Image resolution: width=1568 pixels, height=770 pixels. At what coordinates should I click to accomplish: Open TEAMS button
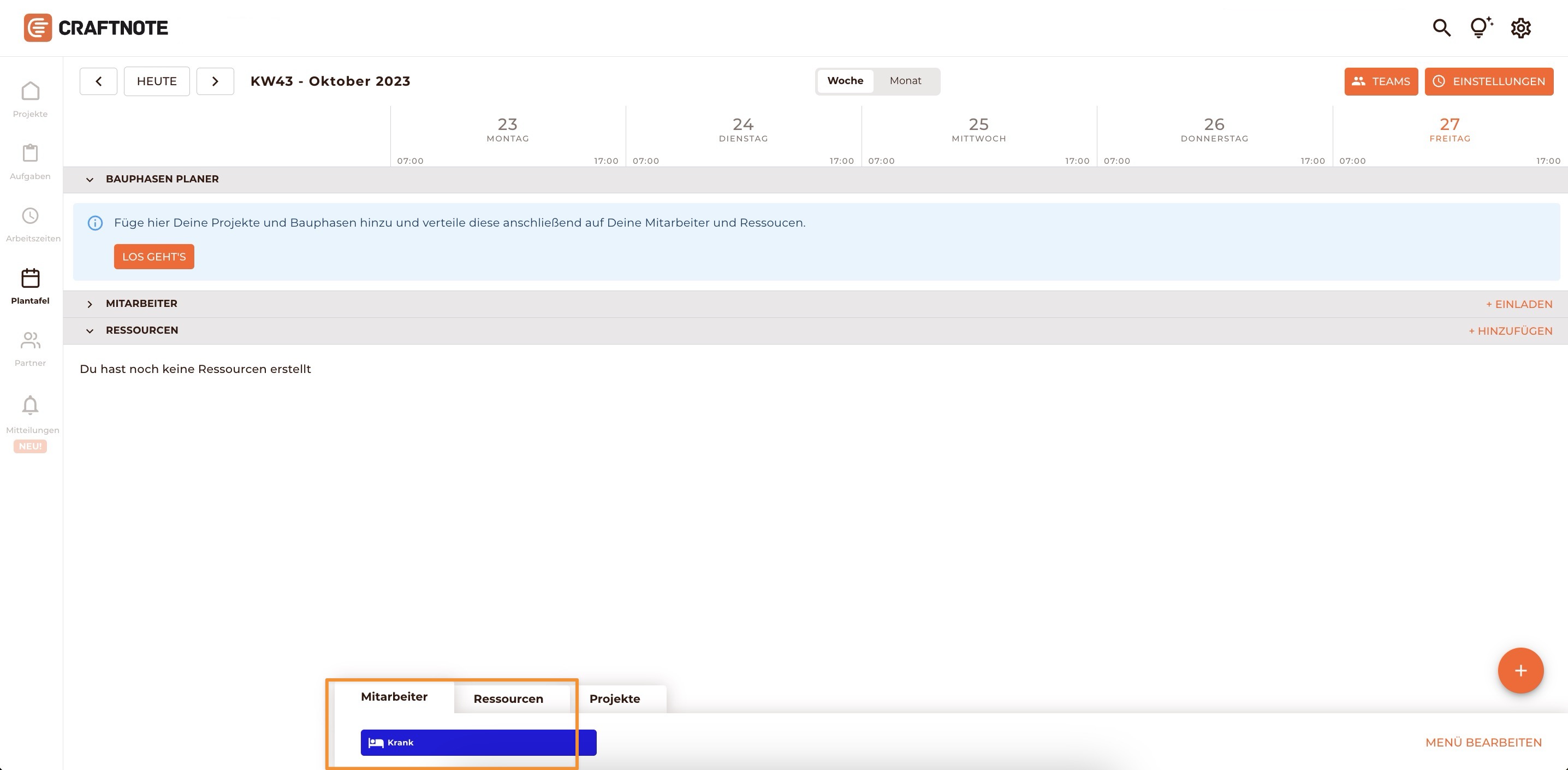[x=1381, y=81]
